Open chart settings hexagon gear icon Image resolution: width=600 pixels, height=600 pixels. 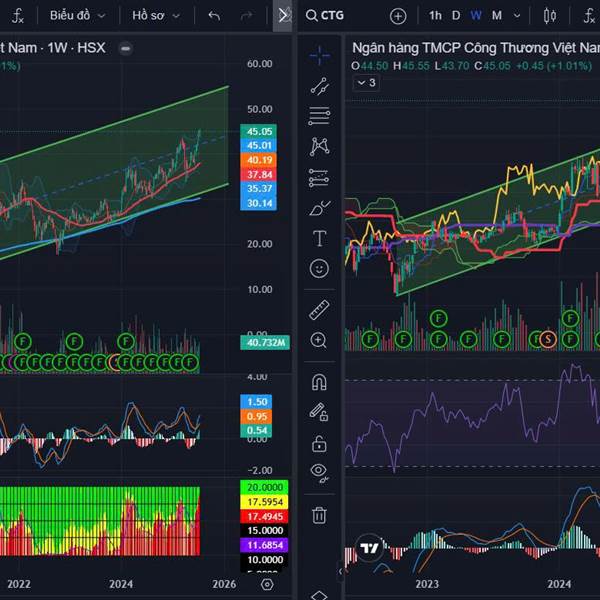267,584
